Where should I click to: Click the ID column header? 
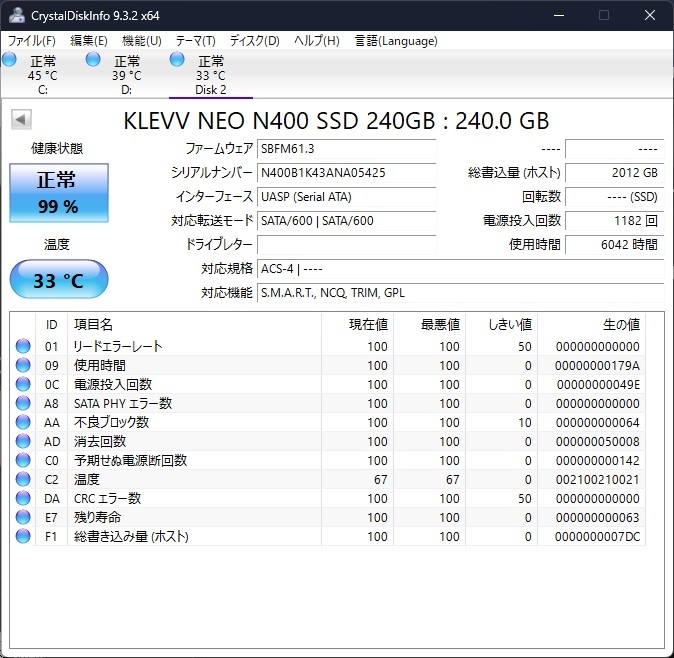(x=52, y=324)
